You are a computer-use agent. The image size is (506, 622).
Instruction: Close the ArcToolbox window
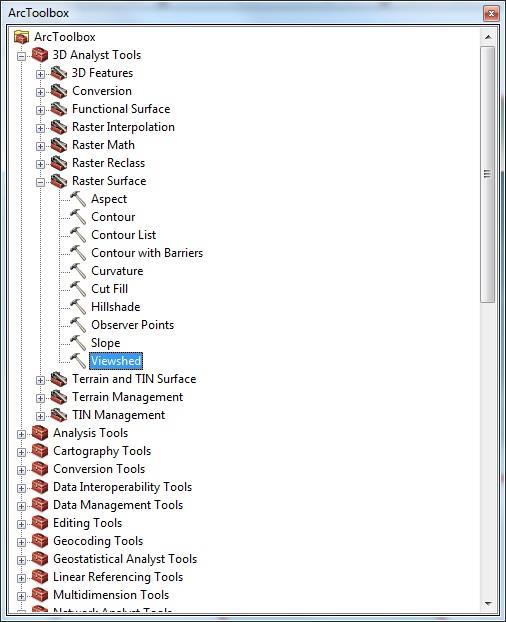(491, 13)
